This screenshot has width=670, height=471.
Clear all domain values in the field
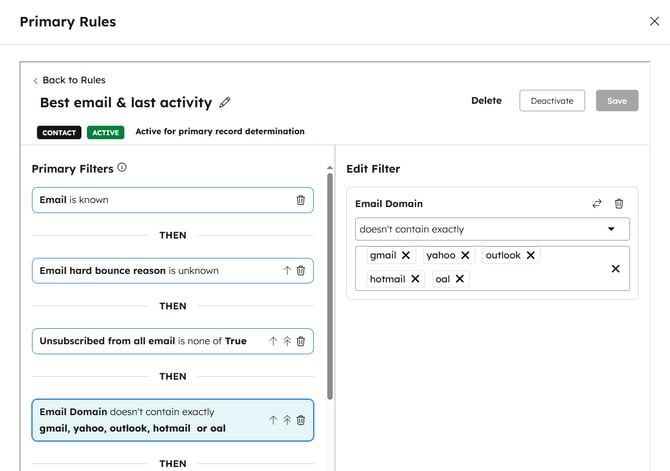pyautogui.click(x=615, y=268)
